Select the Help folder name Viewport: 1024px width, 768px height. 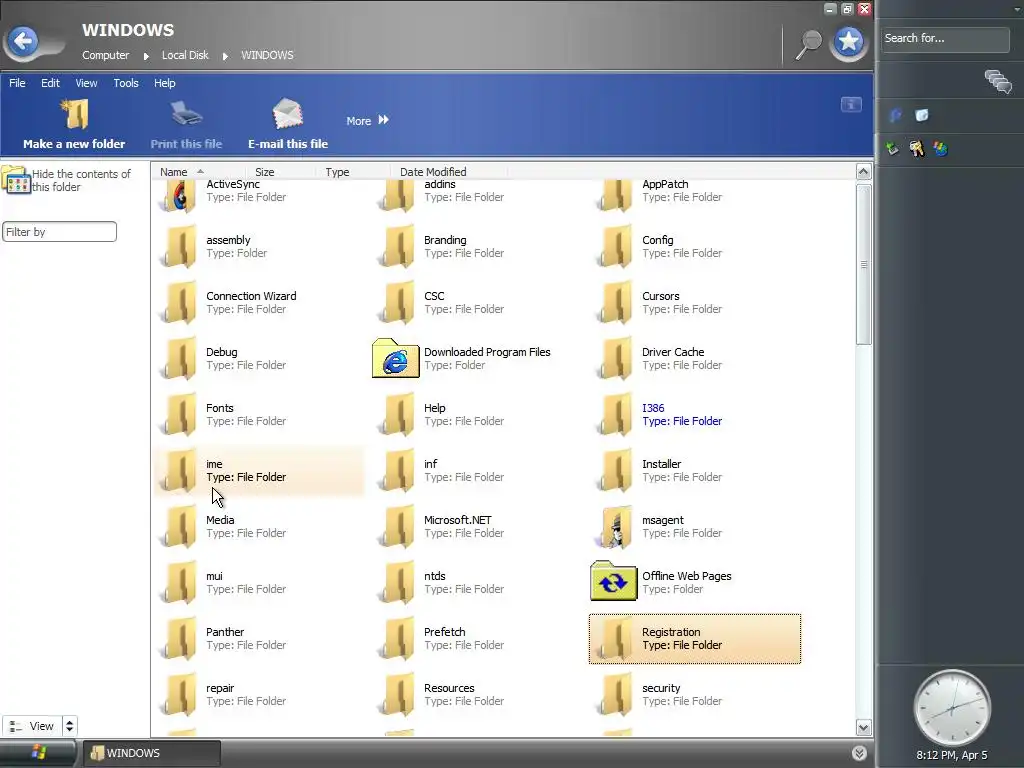[435, 408]
